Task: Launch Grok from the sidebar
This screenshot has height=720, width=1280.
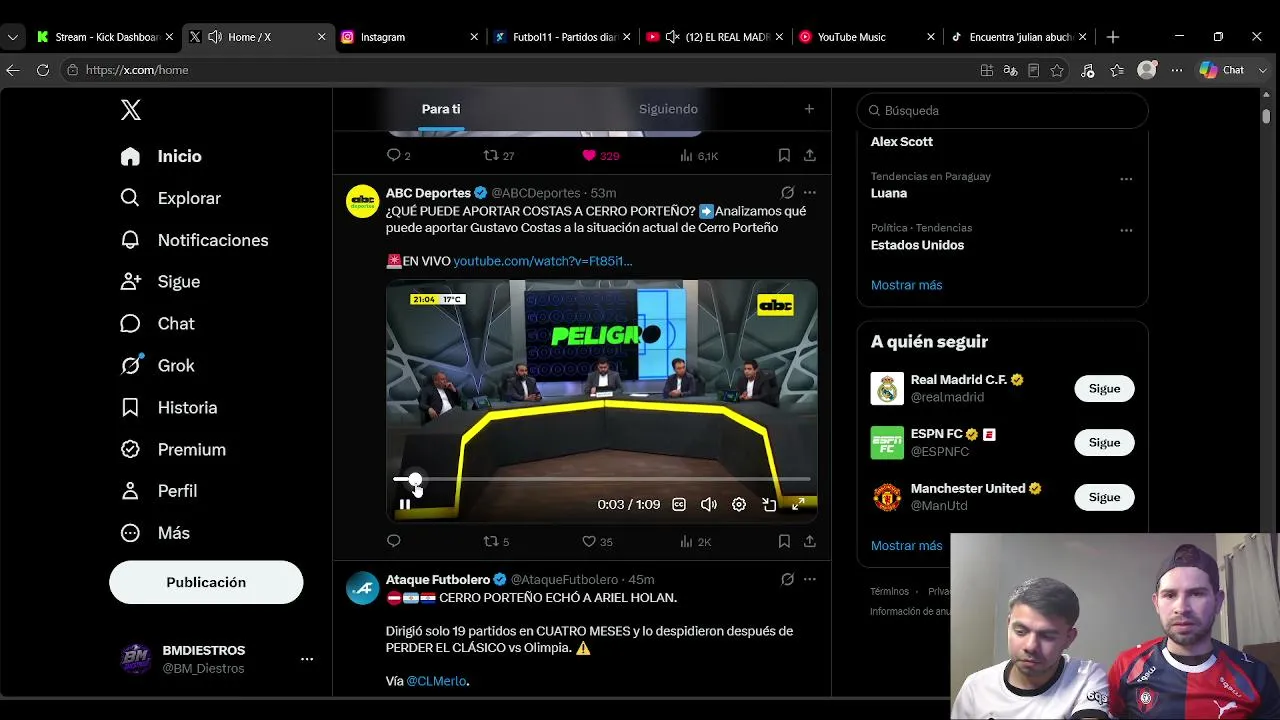Action: point(157,366)
